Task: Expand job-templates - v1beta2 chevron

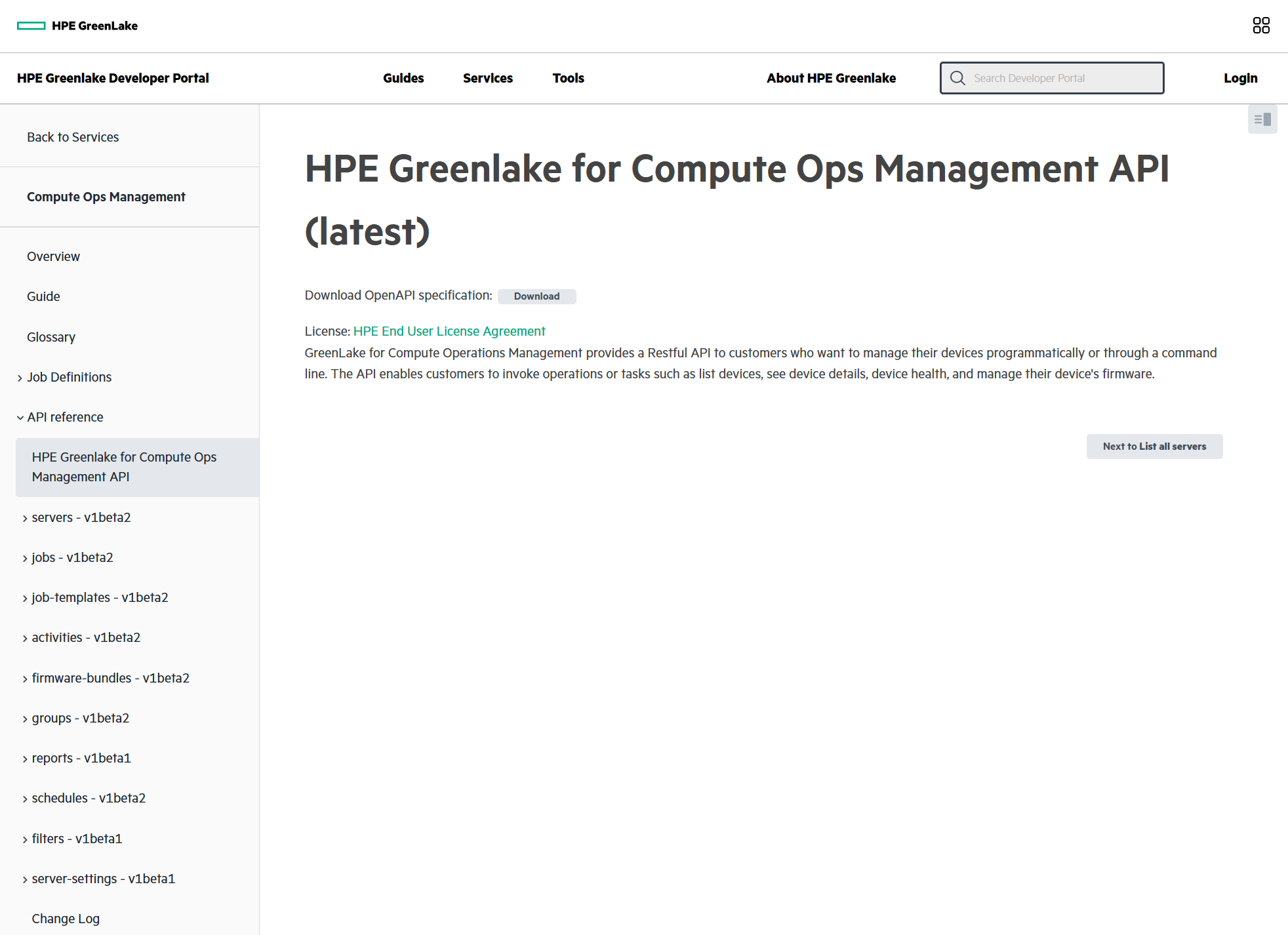Action: pos(25,598)
